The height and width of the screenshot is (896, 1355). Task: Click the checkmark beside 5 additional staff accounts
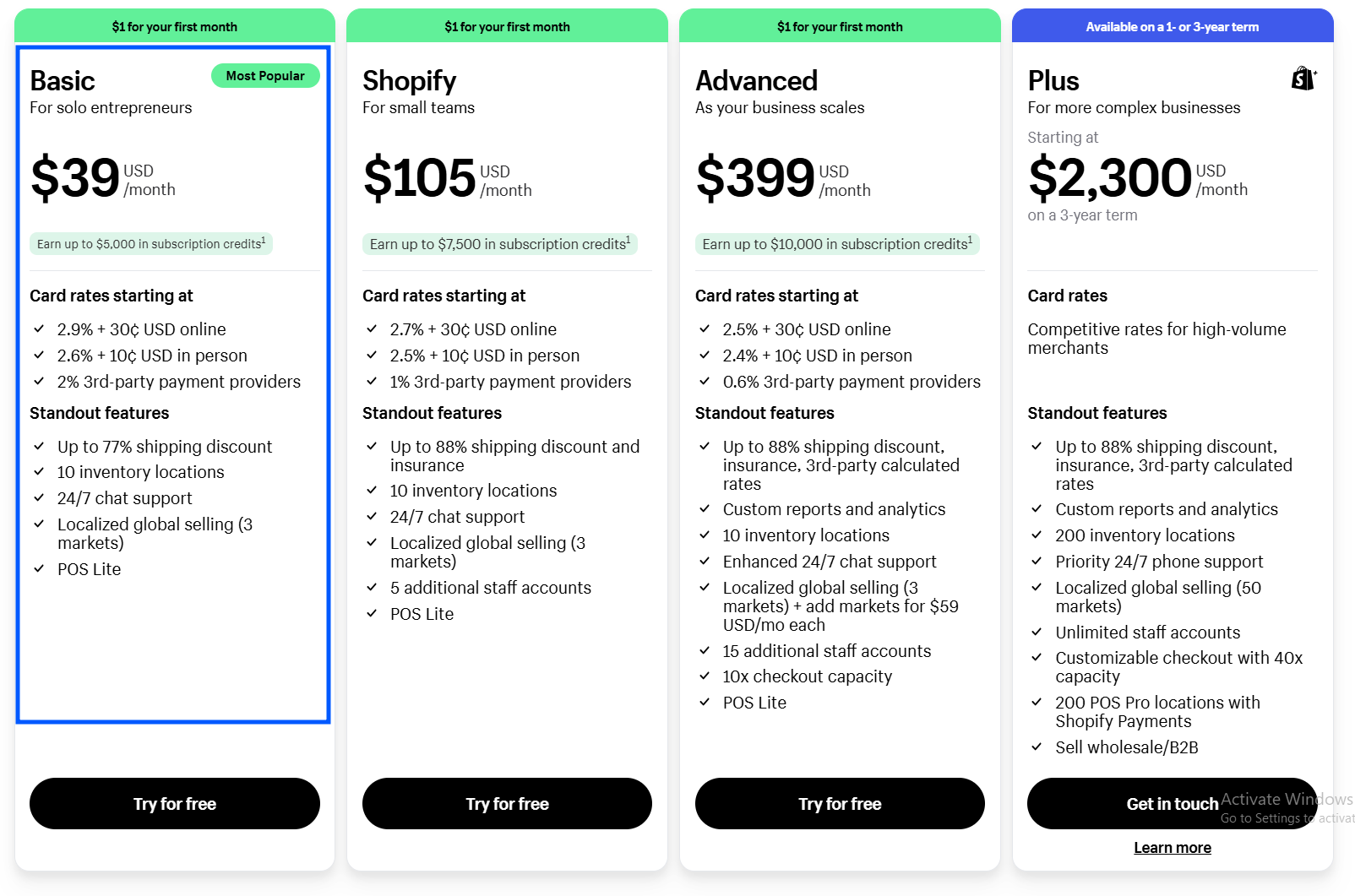click(x=372, y=587)
